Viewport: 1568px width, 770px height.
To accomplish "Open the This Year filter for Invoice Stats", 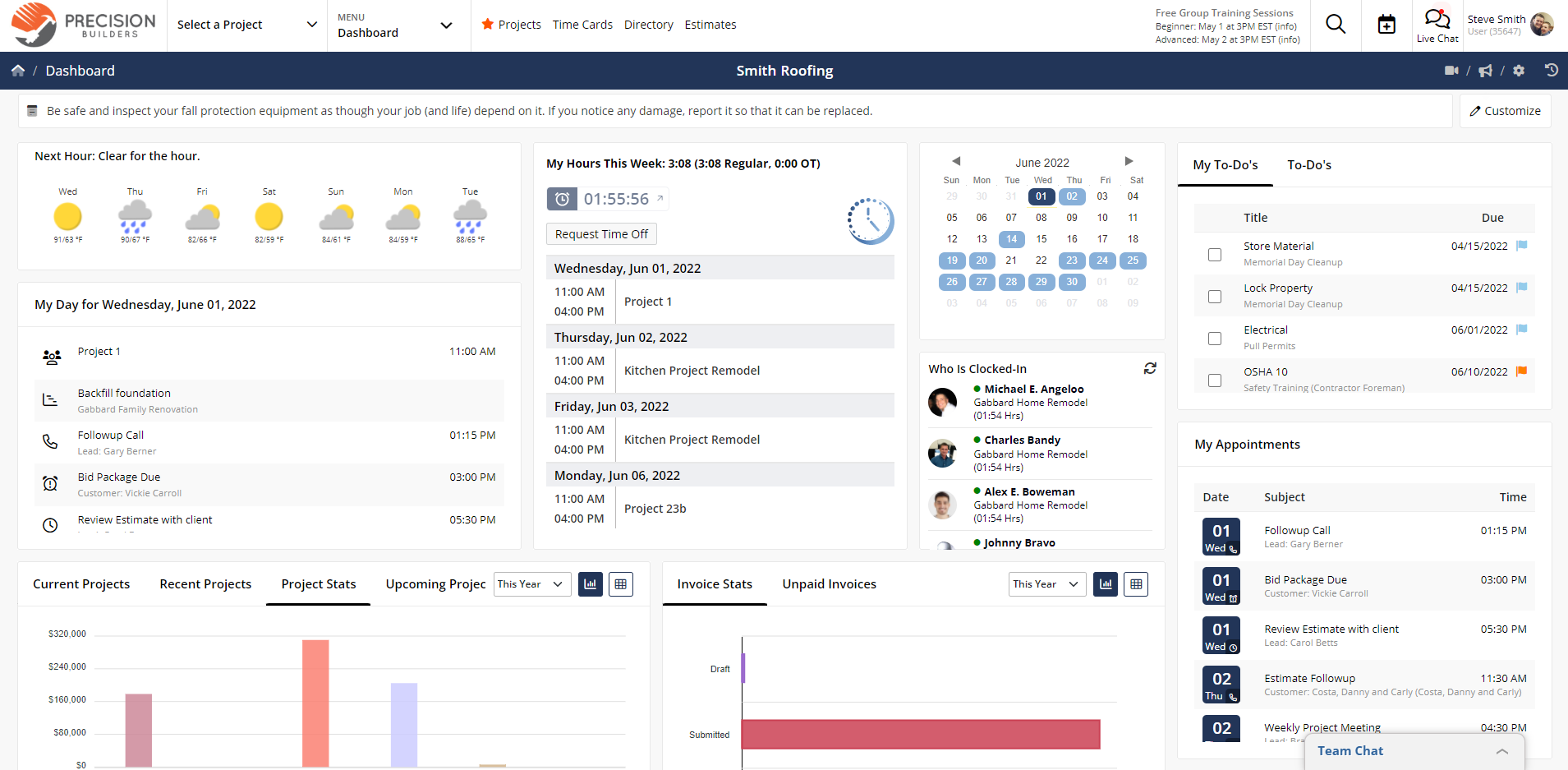I will point(1046,583).
